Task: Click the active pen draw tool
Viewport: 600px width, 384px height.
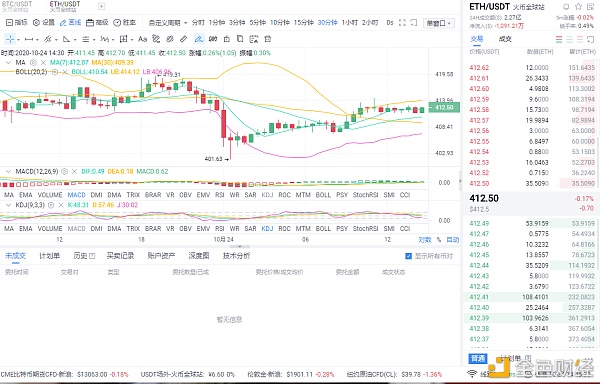Action: [198, 39]
